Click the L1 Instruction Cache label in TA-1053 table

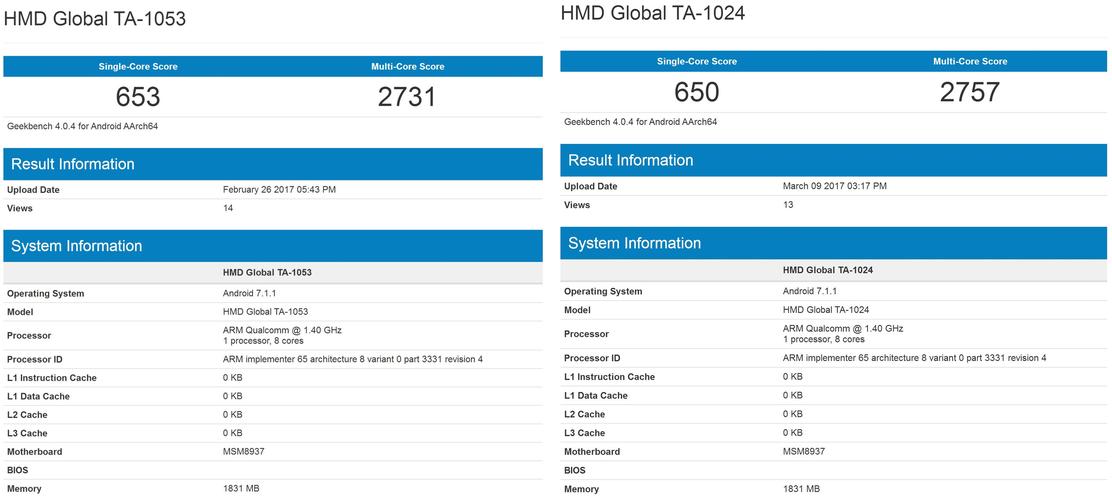(x=52, y=378)
